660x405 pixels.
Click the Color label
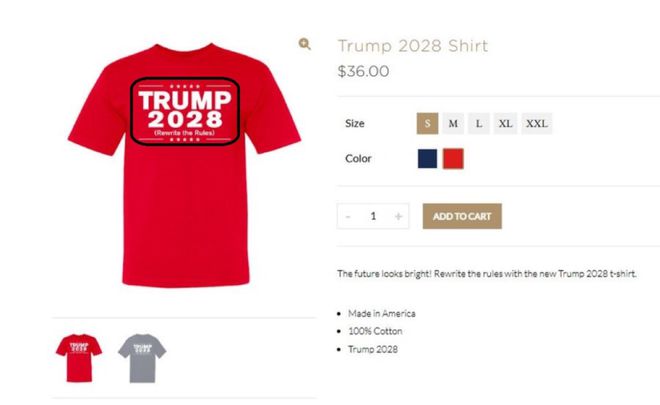click(x=358, y=159)
